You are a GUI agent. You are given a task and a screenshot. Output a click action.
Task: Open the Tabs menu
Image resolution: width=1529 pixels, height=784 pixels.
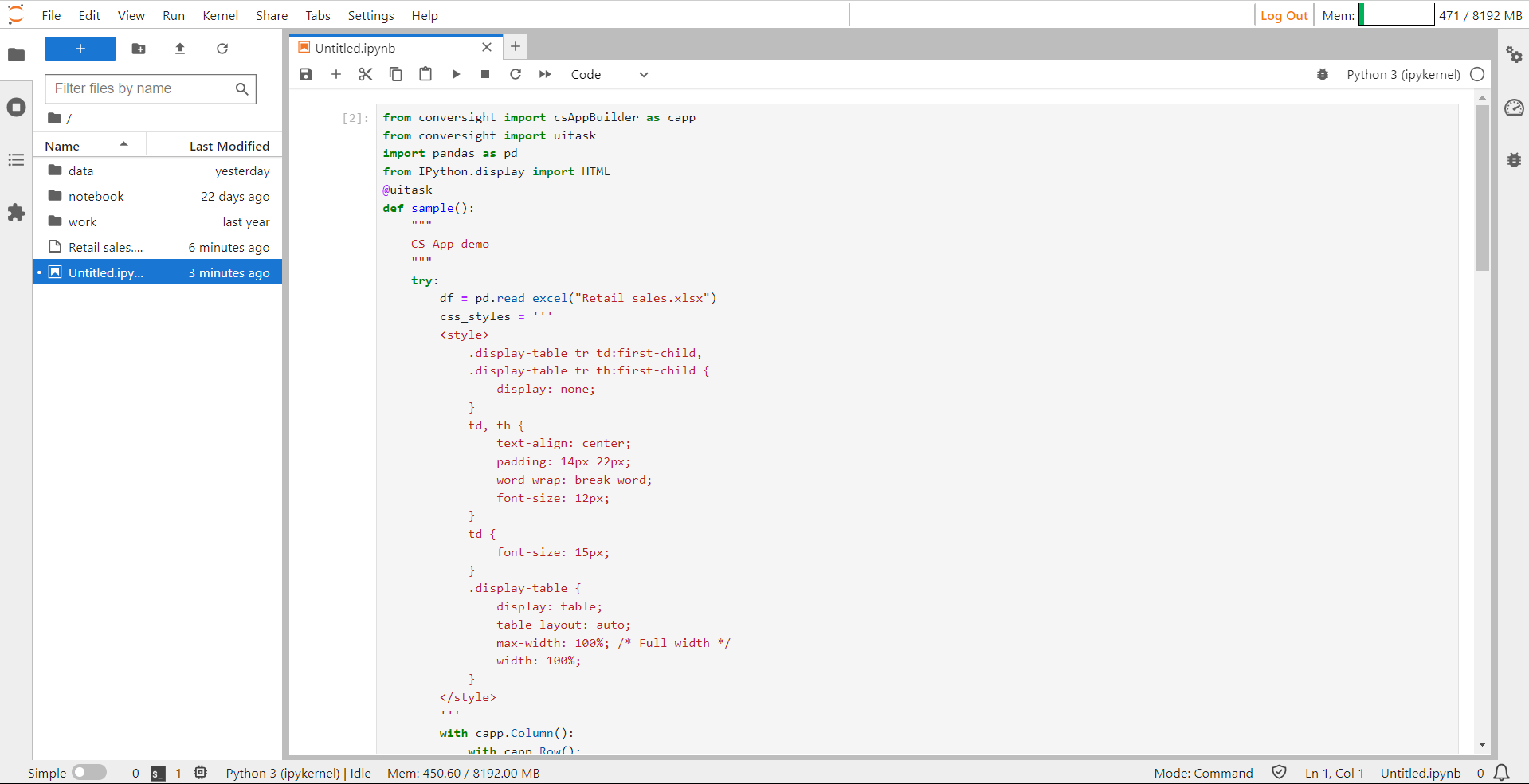click(x=318, y=15)
